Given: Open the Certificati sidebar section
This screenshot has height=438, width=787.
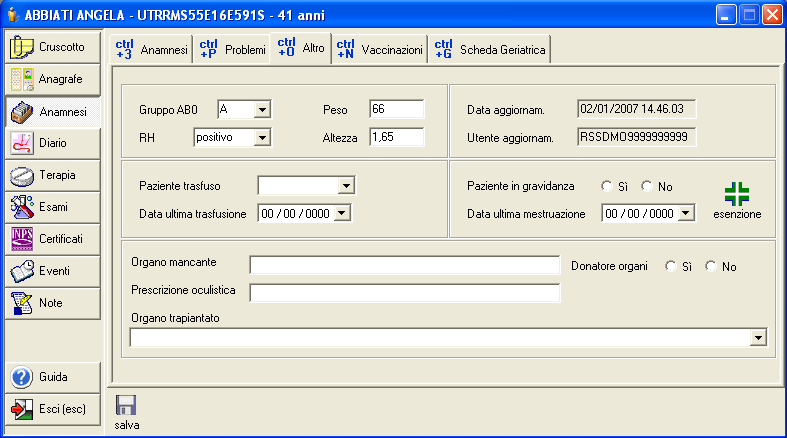Looking at the screenshot, I should tap(52, 239).
